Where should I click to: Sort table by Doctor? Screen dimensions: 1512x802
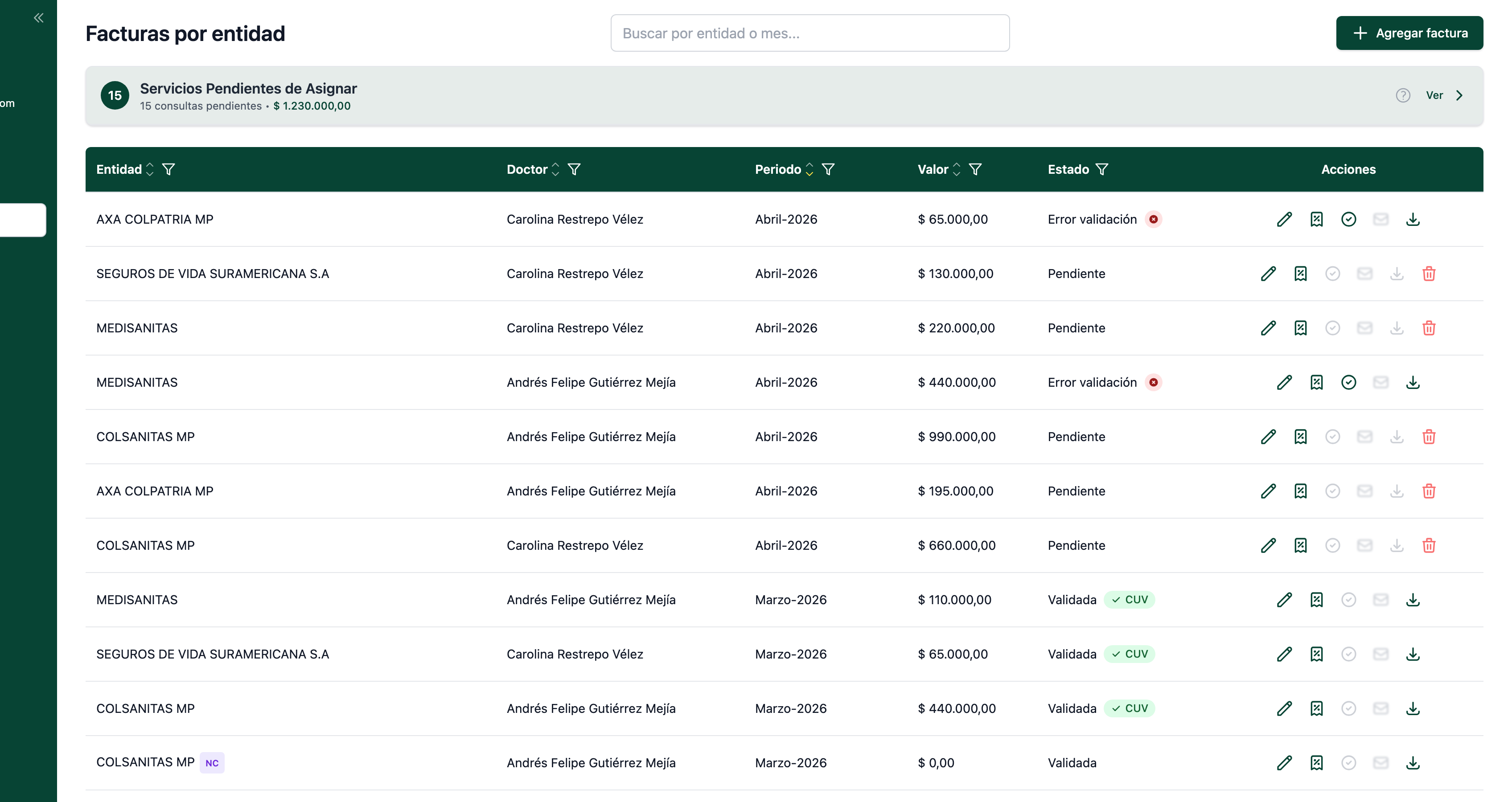tap(555, 170)
